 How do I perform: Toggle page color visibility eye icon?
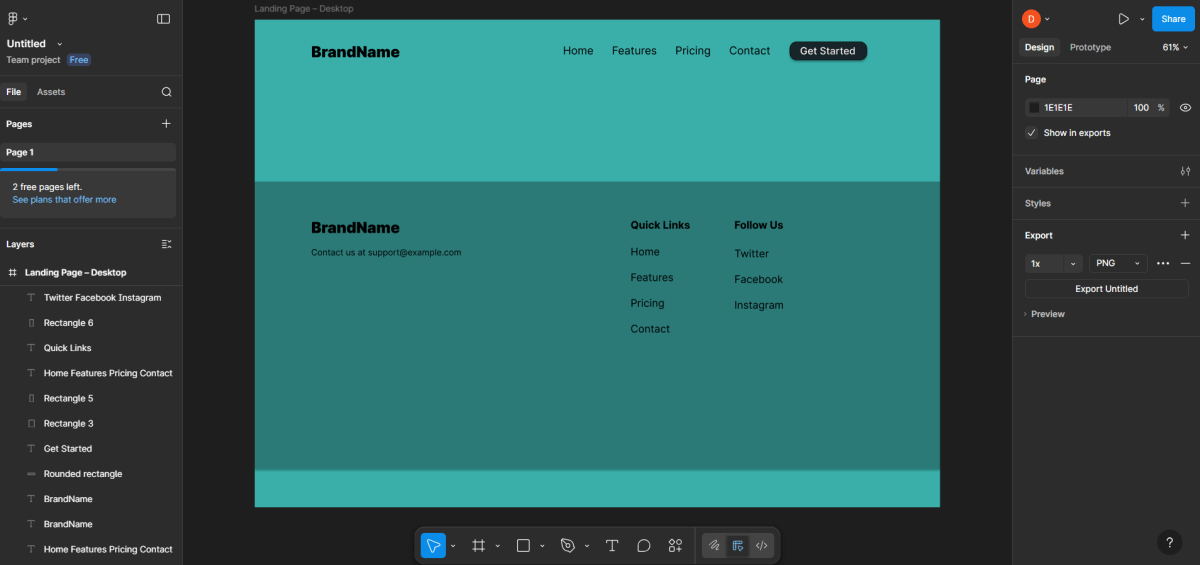[1185, 107]
